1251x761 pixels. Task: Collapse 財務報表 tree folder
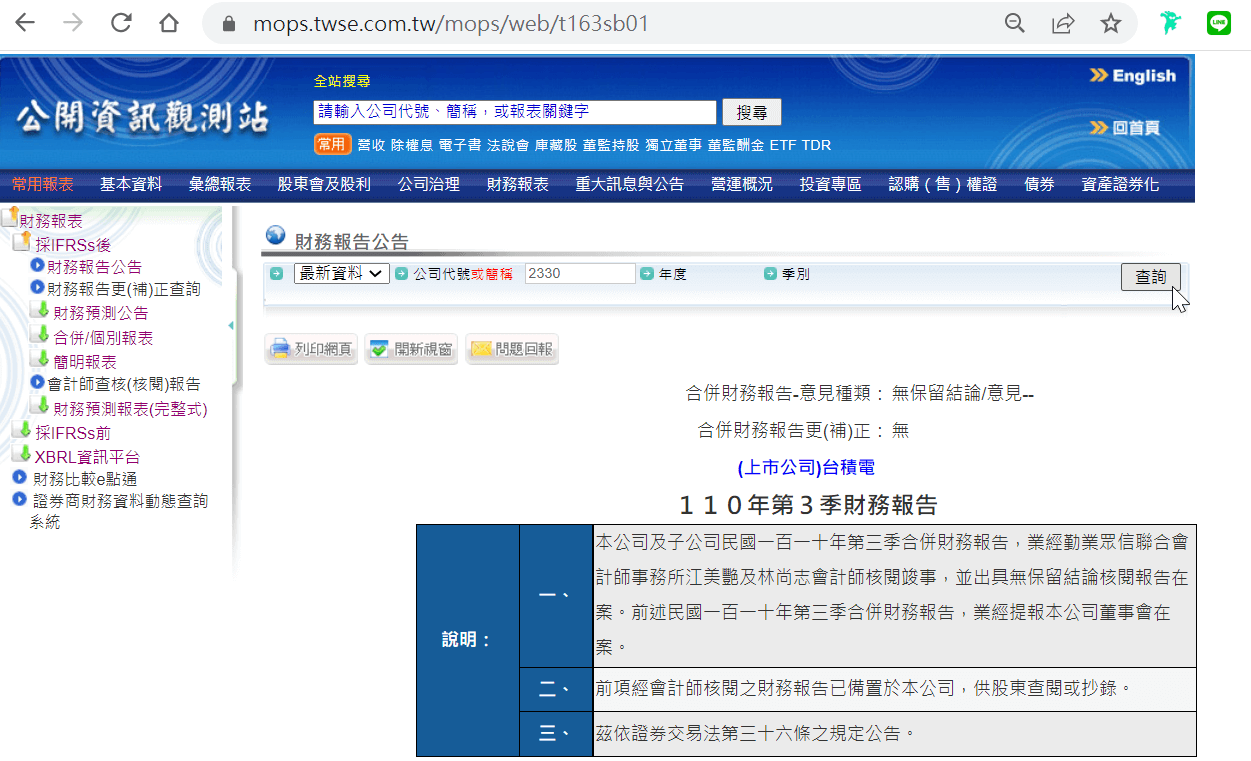point(10,217)
